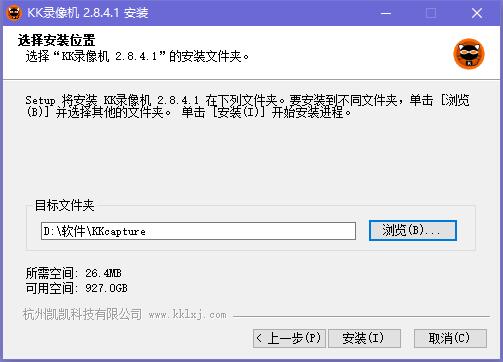Click the destination folder path field

pyautogui.click(x=198, y=231)
